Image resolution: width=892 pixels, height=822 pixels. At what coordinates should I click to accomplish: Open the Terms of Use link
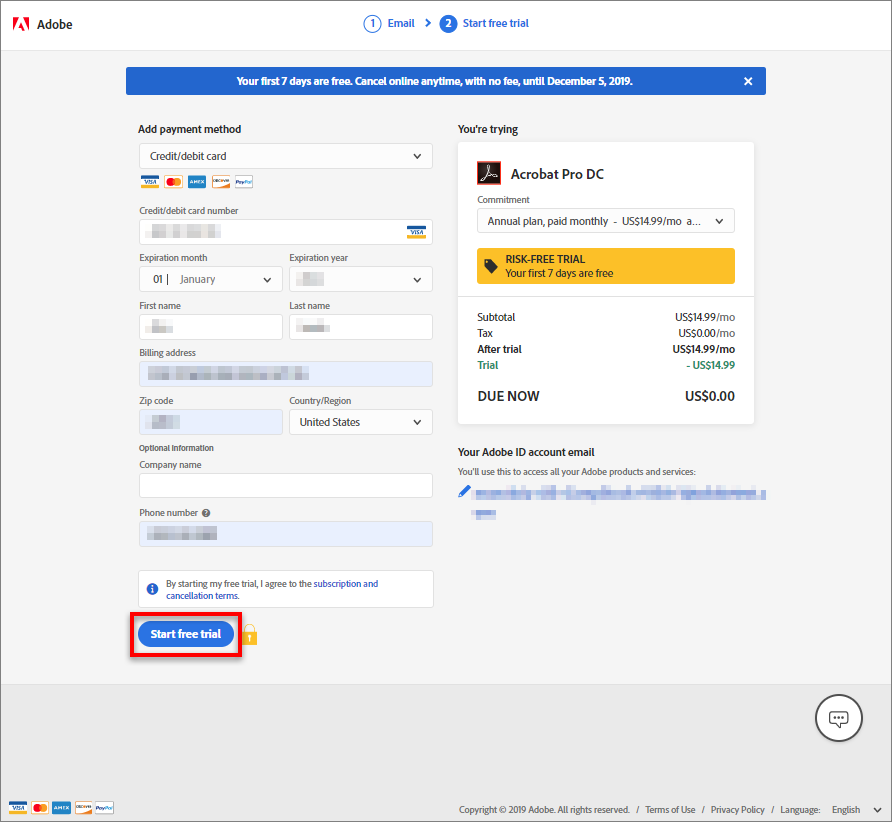(670, 810)
